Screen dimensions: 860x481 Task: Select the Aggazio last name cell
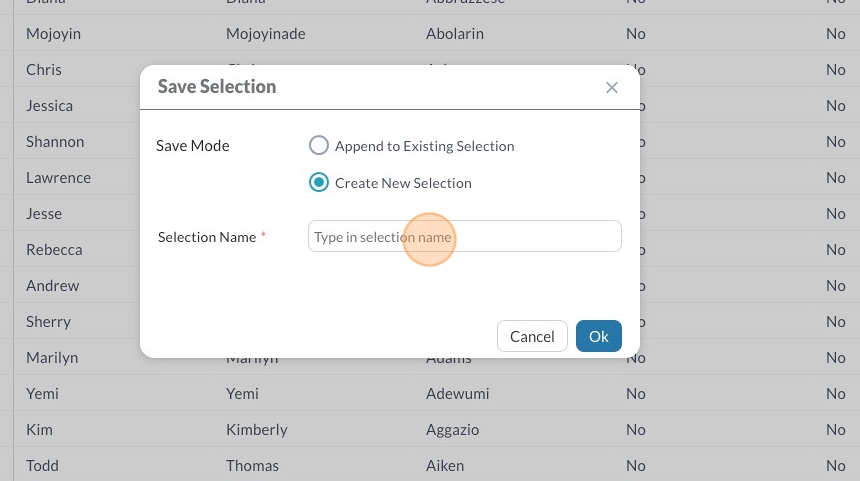(452, 430)
